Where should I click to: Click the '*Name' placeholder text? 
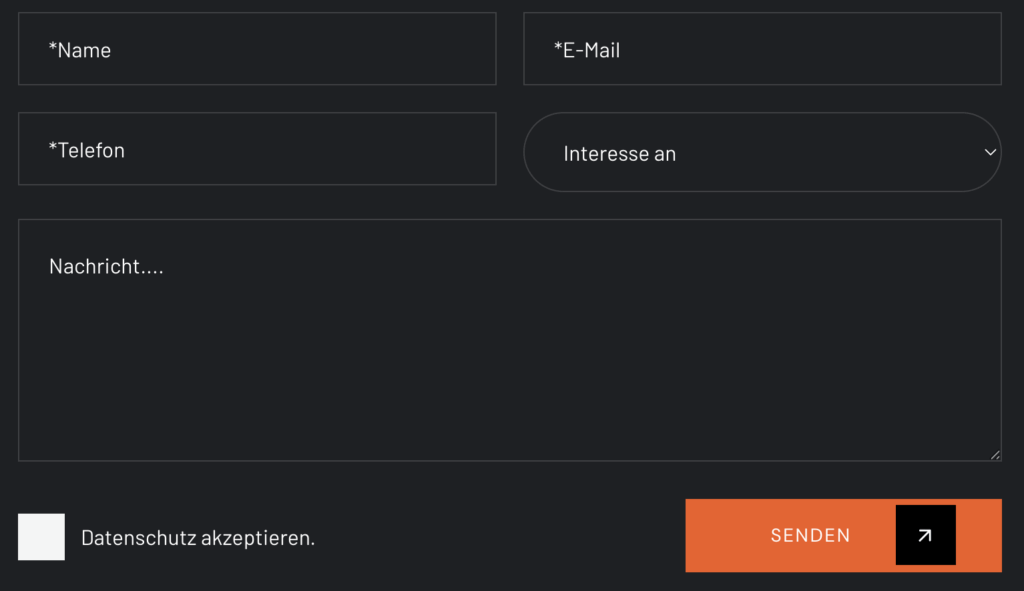80,50
